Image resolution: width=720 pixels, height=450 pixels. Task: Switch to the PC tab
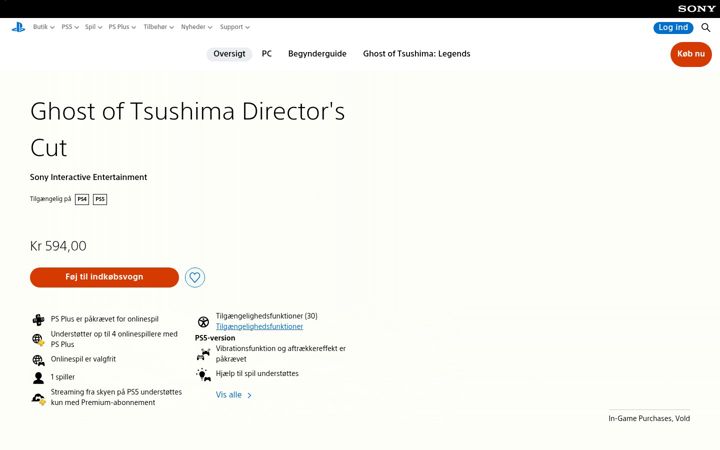pyautogui.click(x=267, y=54)
